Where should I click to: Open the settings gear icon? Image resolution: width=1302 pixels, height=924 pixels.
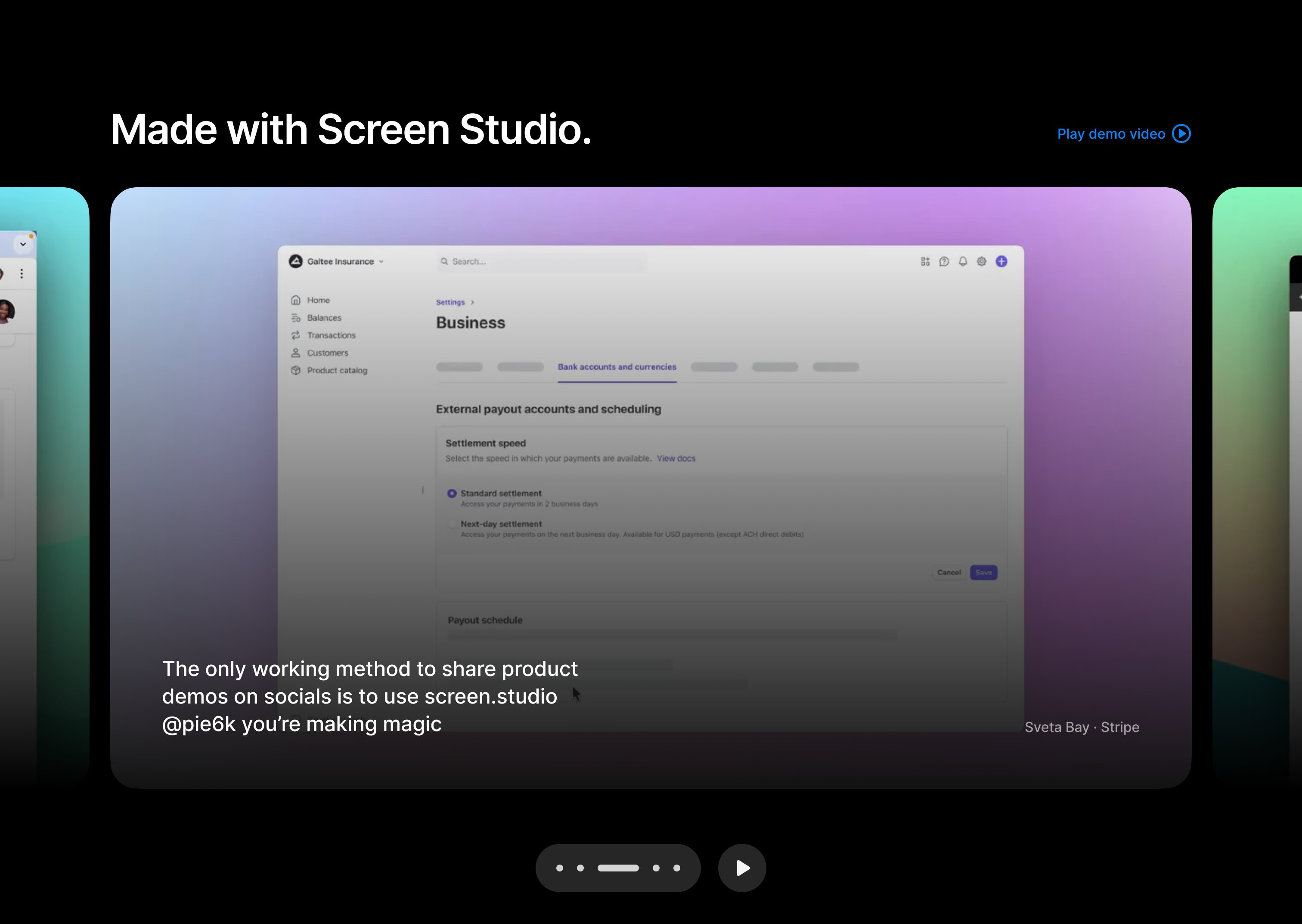coord(981,261)
